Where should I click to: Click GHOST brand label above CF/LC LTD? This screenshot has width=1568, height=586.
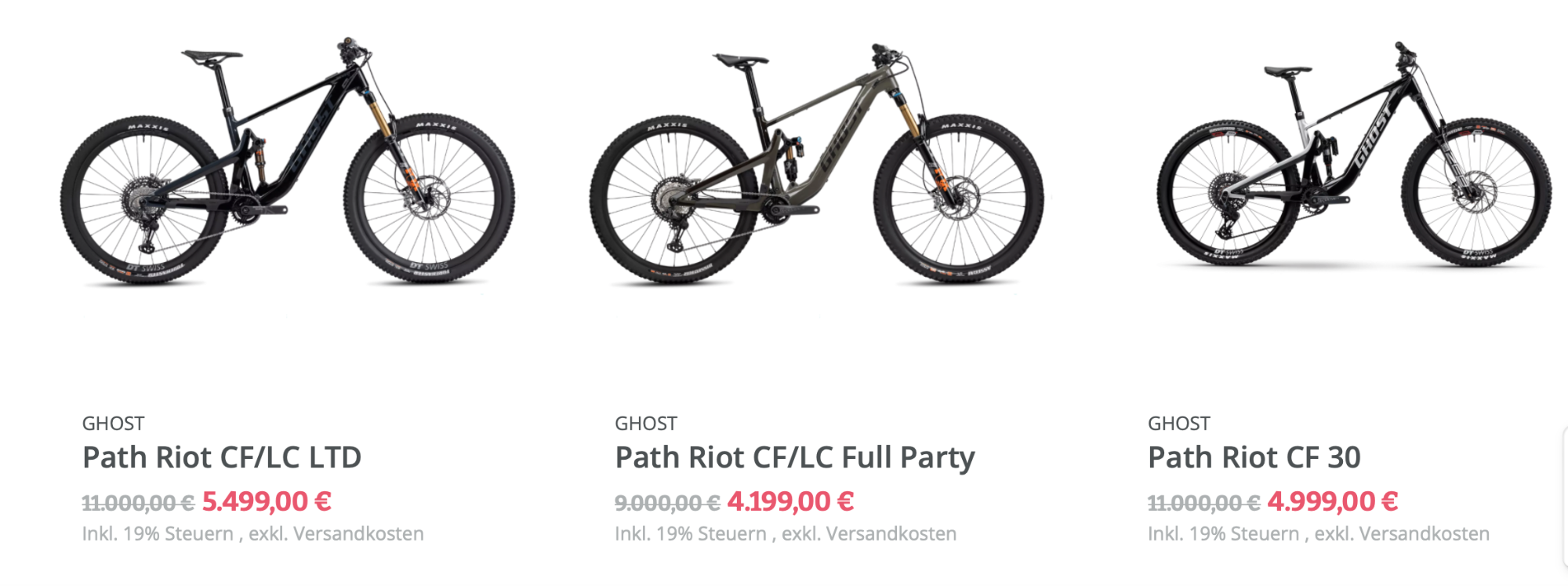pyautogui.click(x=113, y=424)
